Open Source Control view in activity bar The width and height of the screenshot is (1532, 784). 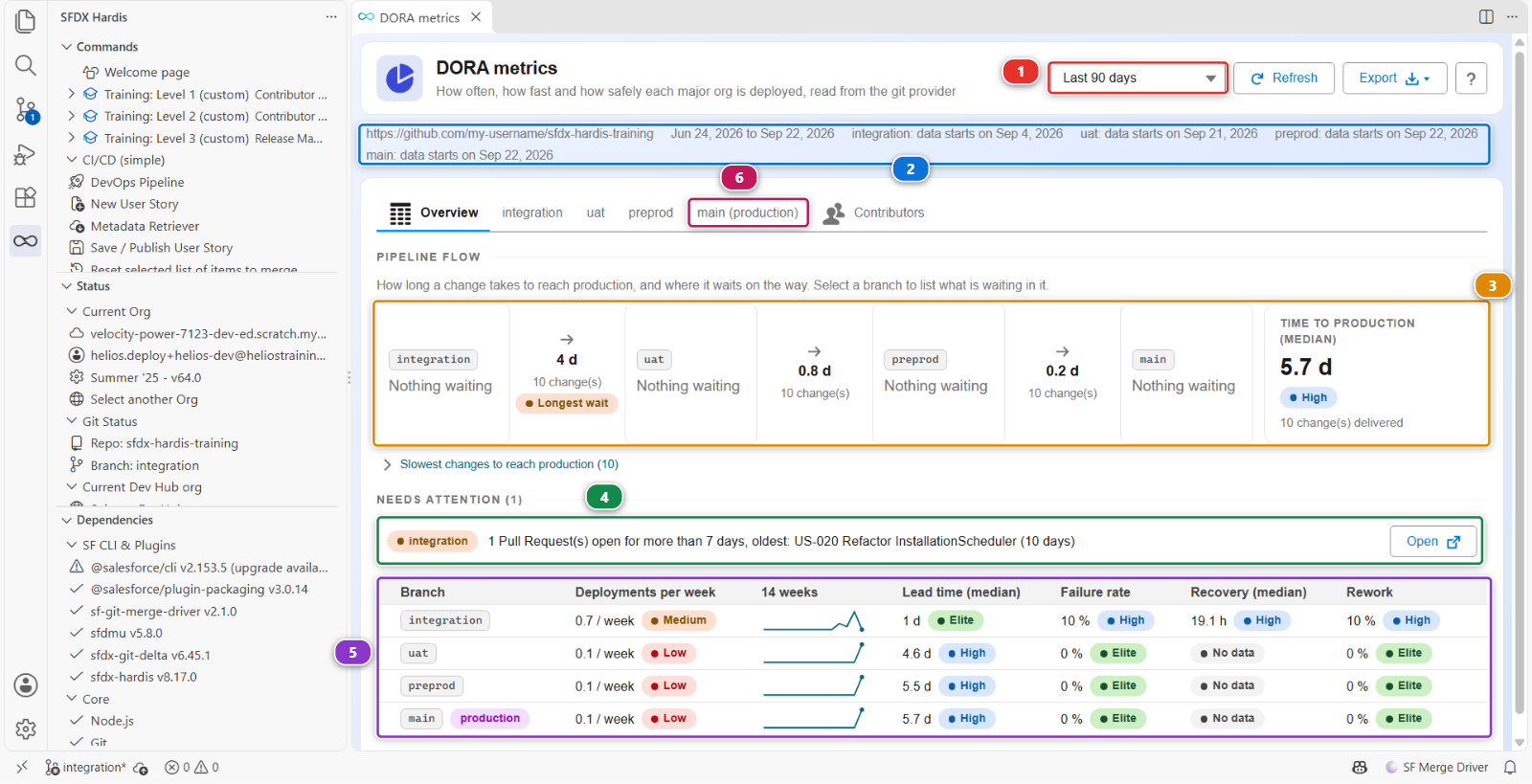(26, 109)
